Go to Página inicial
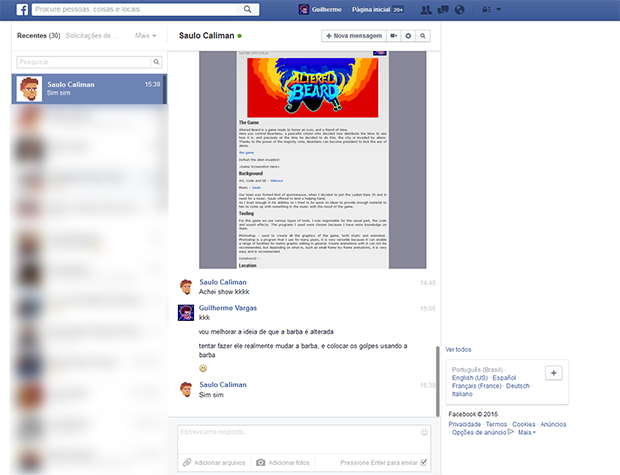The width and height of the screenshot is (620, 475). pyautogui.click(x=371, y=9)
